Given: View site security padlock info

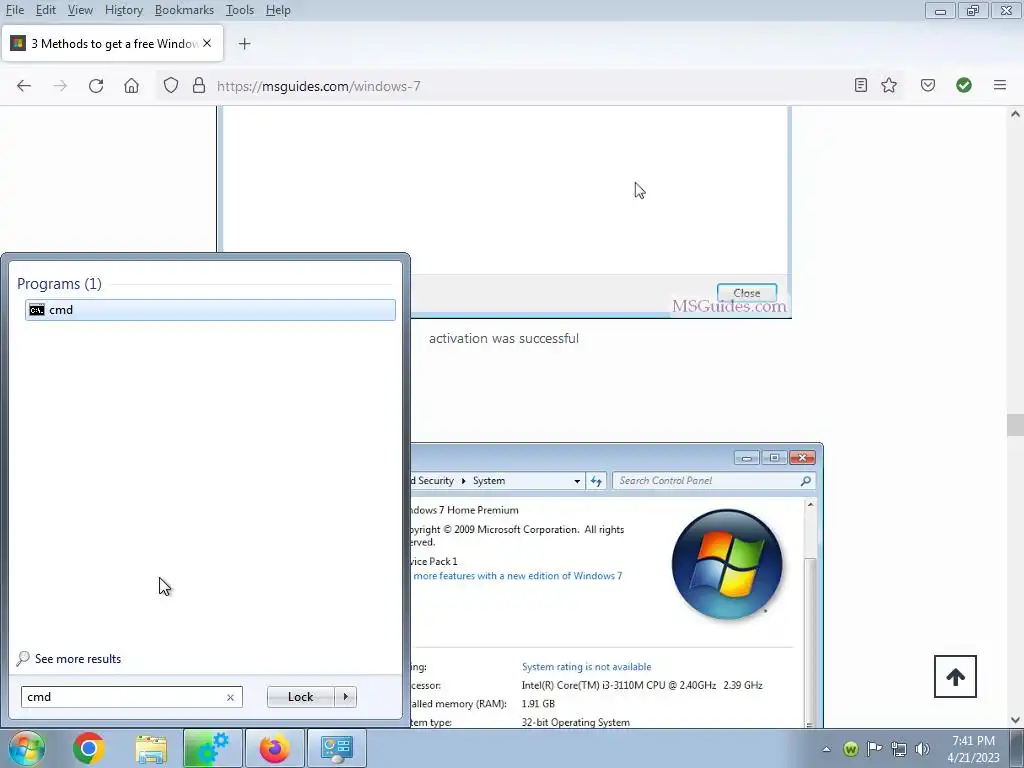Looking at the screenshot, I should tap(199, 86).
